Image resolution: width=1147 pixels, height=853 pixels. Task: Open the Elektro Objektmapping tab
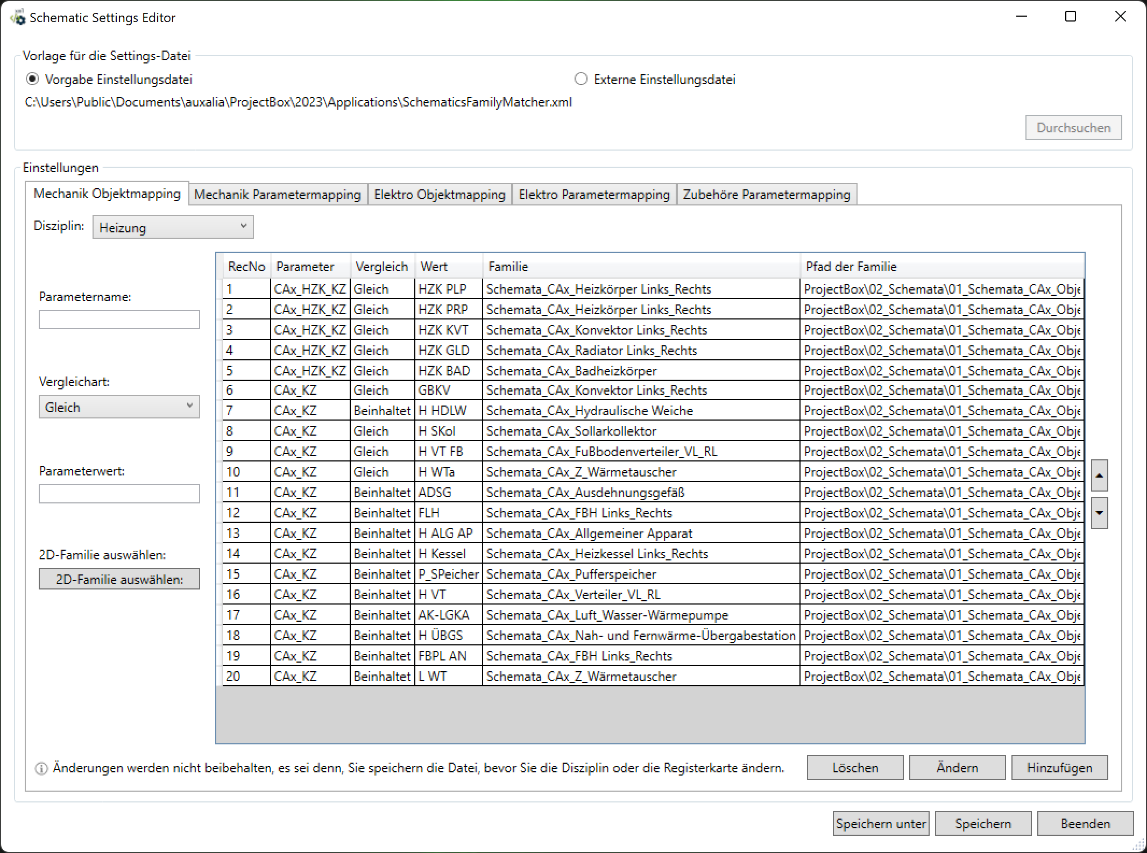(x=439, y=195)
